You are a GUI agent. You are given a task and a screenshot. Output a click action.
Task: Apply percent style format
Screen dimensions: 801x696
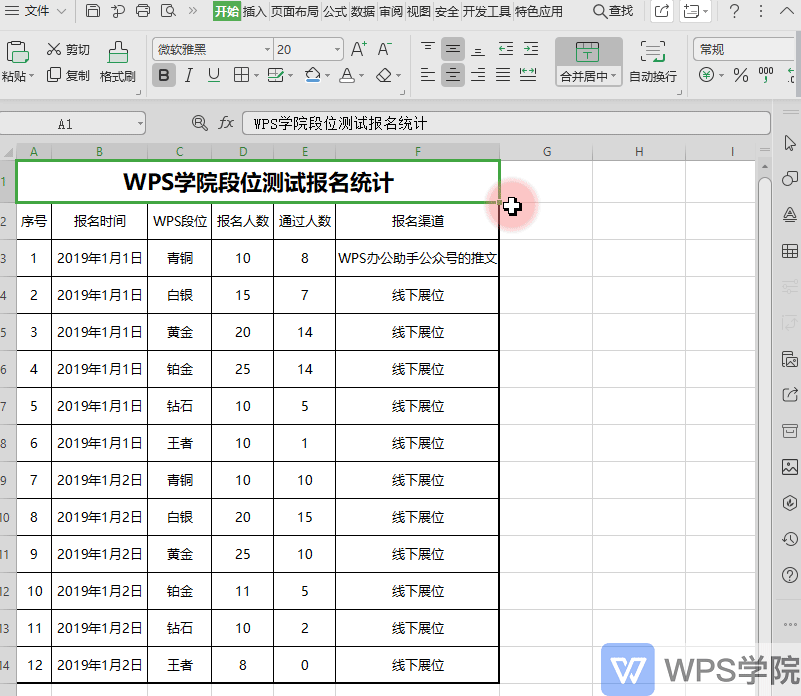[x=741, y=75]
